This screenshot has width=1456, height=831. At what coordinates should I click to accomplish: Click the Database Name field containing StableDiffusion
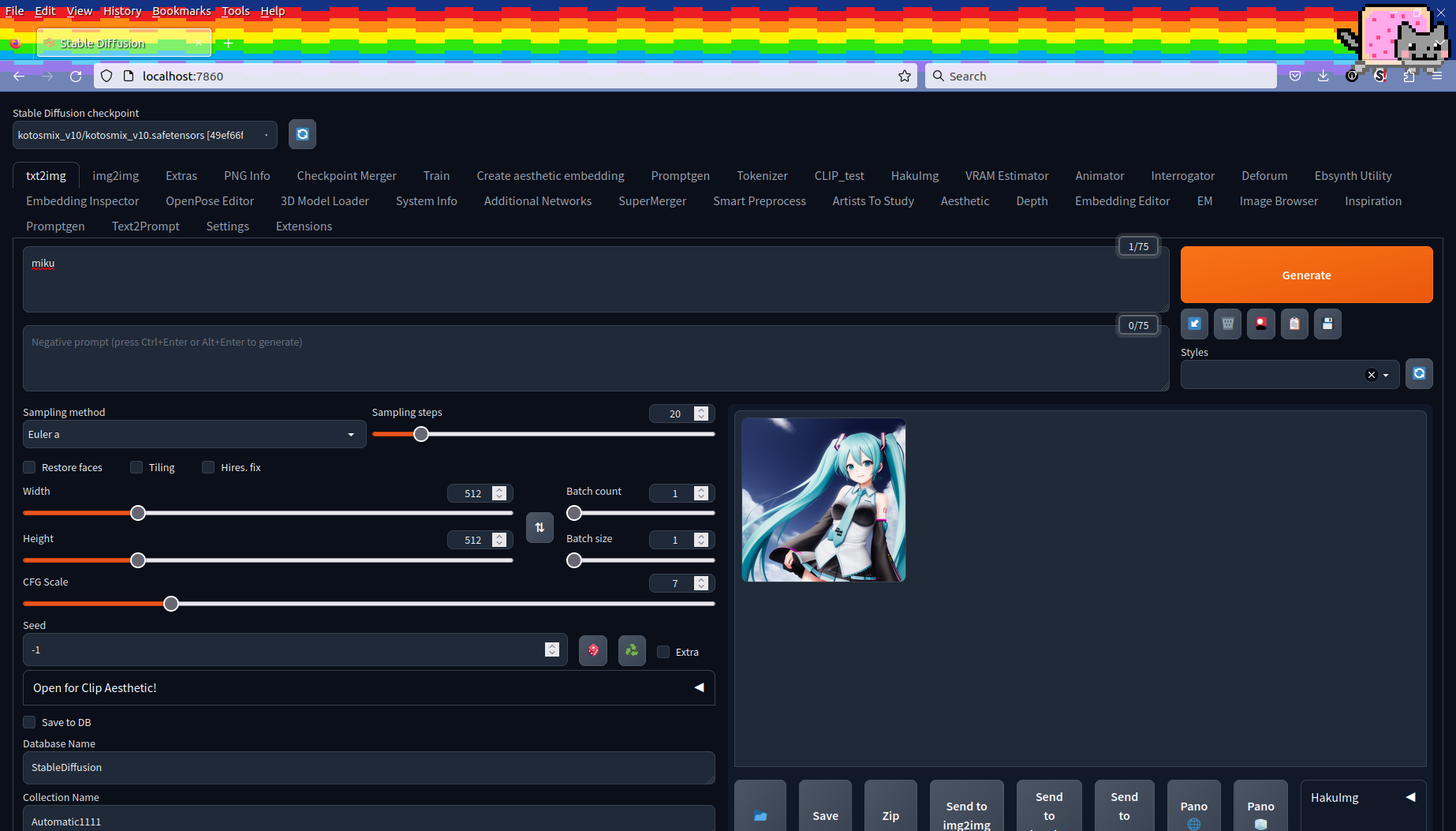point(368,768)
